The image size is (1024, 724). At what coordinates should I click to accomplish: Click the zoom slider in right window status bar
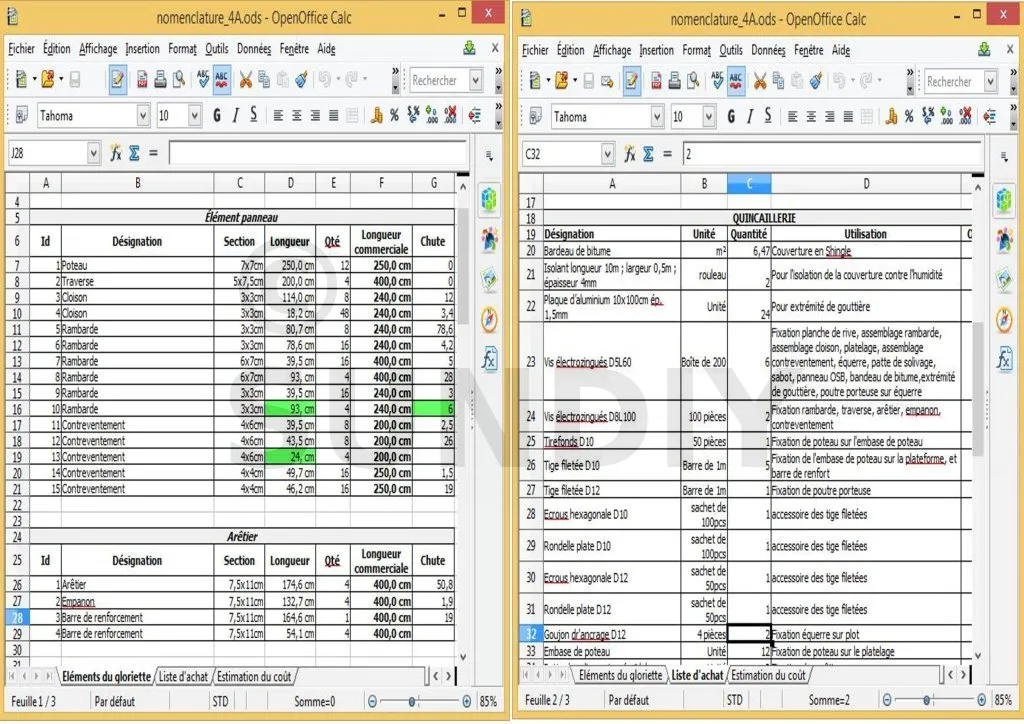pos(925,700)
